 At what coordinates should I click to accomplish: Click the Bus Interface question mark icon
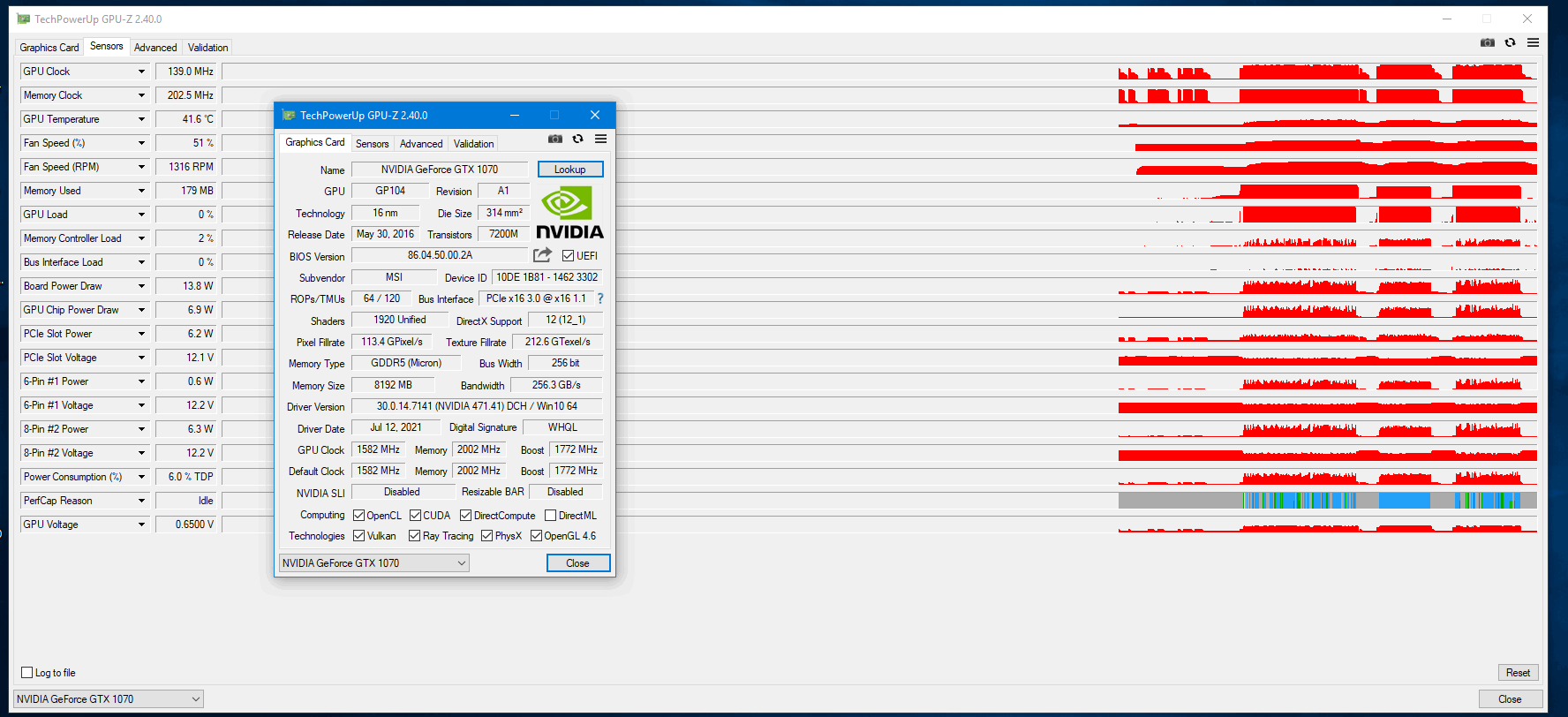click(600, 298)
